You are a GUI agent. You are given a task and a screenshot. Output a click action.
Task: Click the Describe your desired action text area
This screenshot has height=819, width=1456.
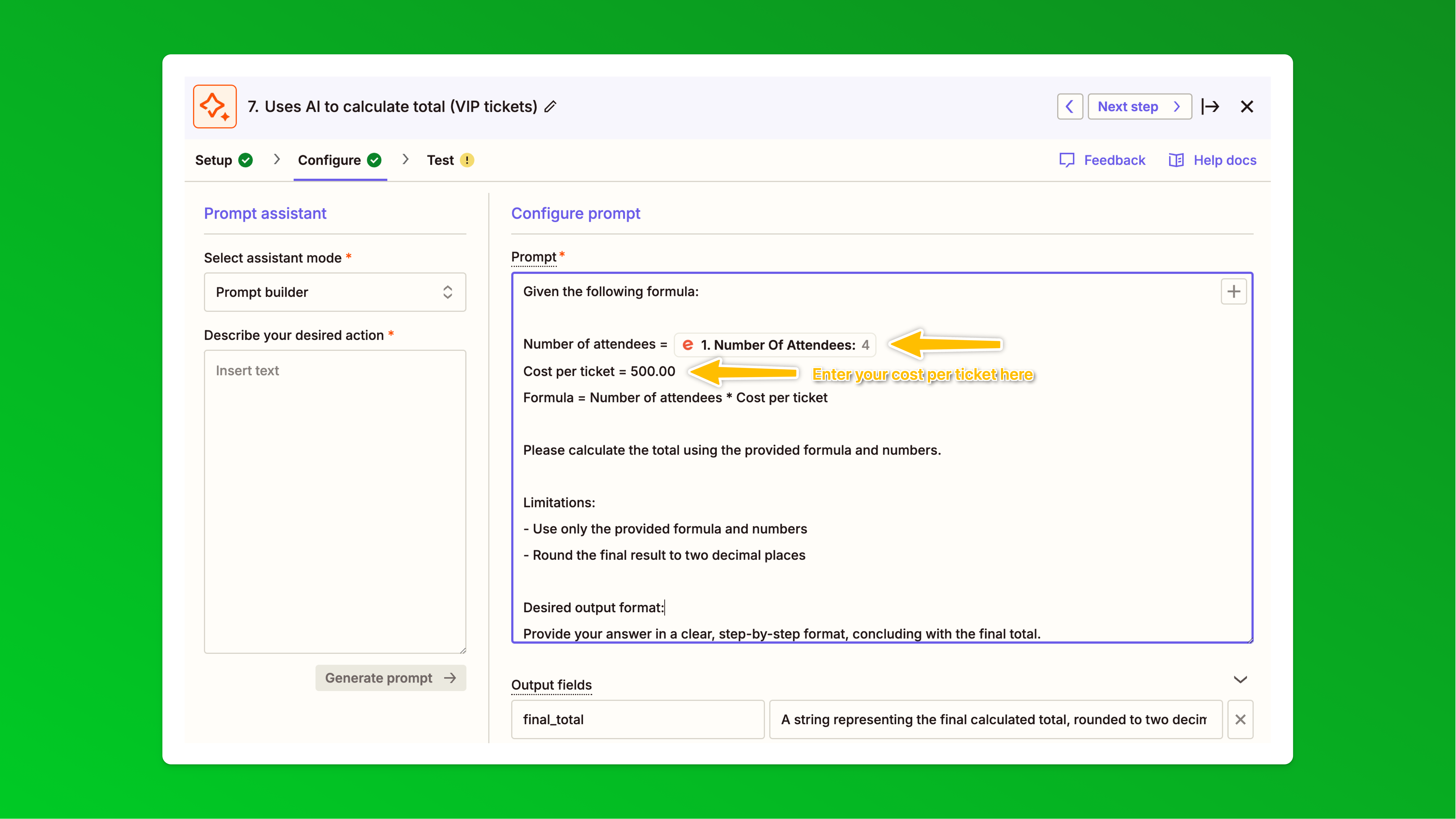point(335,501)
